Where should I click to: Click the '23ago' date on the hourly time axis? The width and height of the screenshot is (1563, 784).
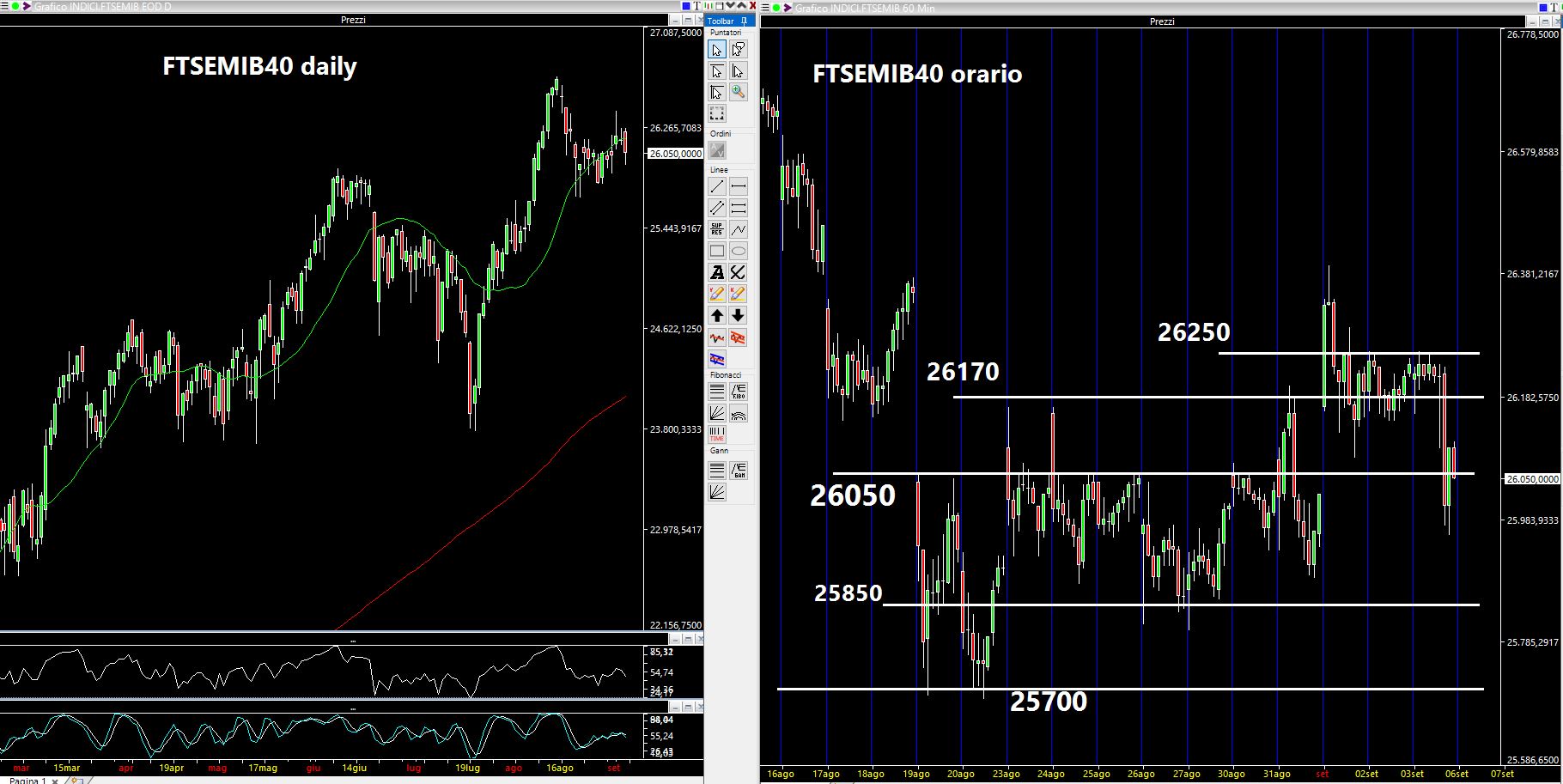1007,774
